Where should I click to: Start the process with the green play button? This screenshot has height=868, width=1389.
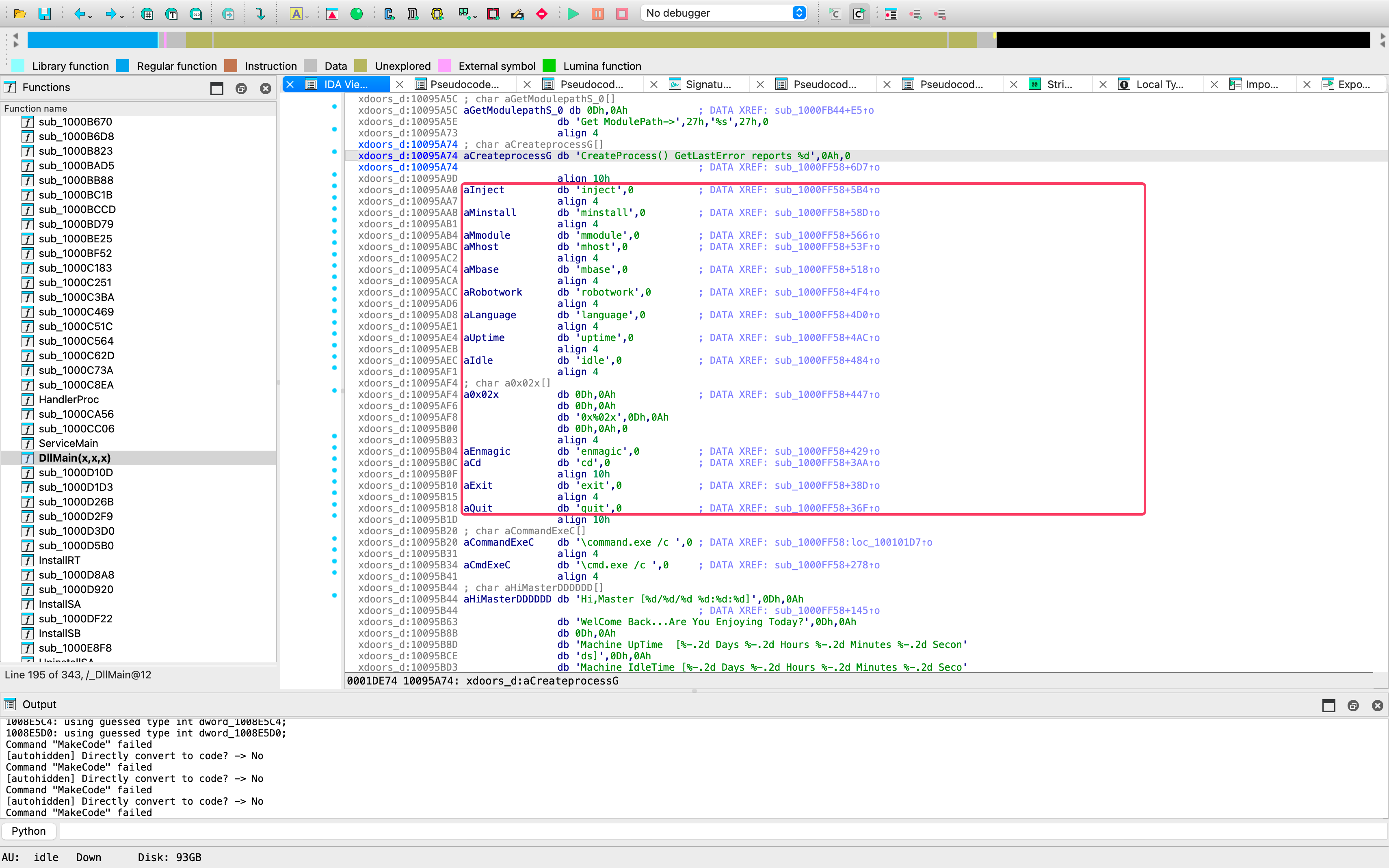573,14
